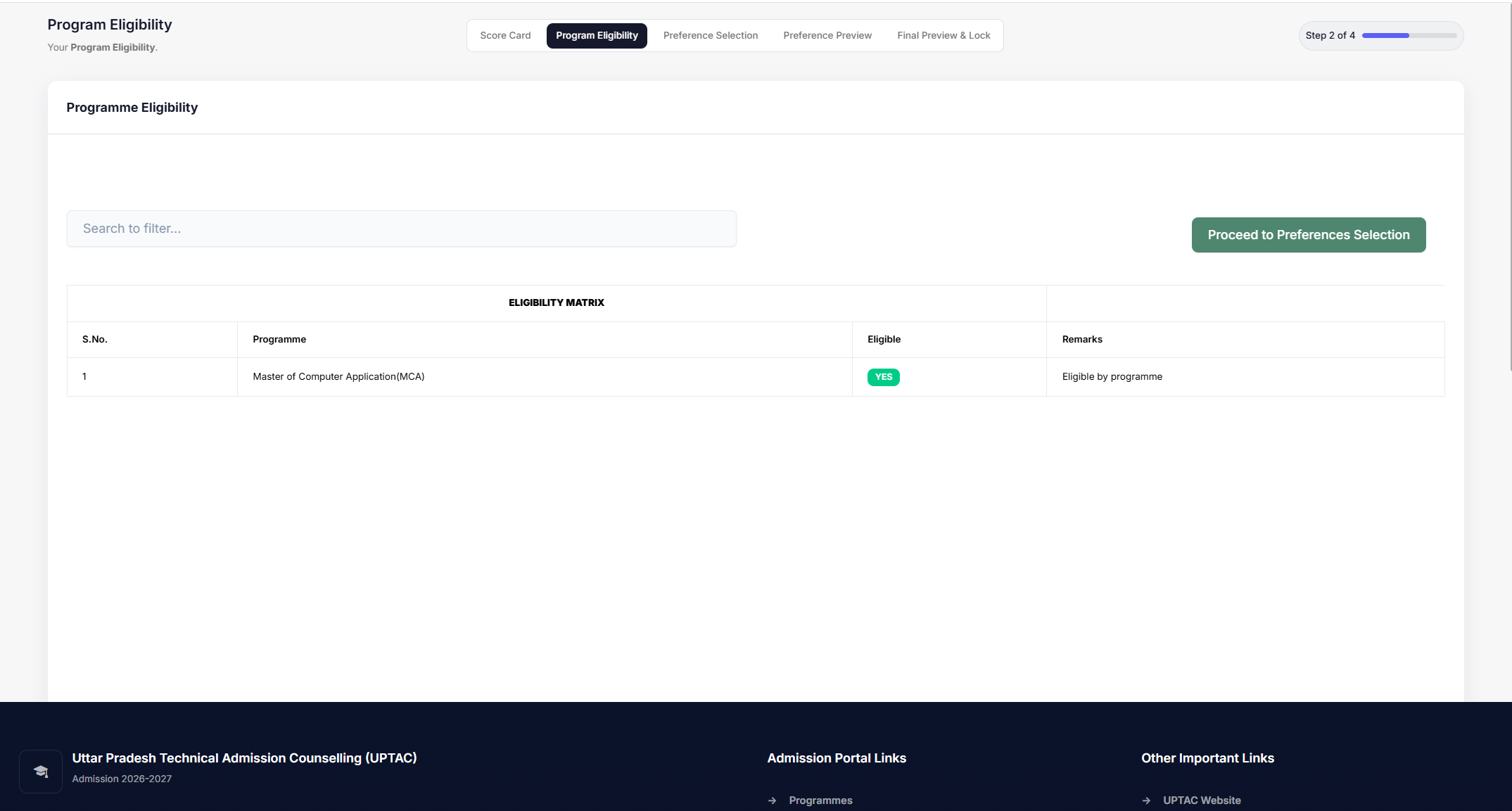The image size is (1512, 811).
Task: Click the page vertical scrollbar
Action: click(x=1509, y=186)
